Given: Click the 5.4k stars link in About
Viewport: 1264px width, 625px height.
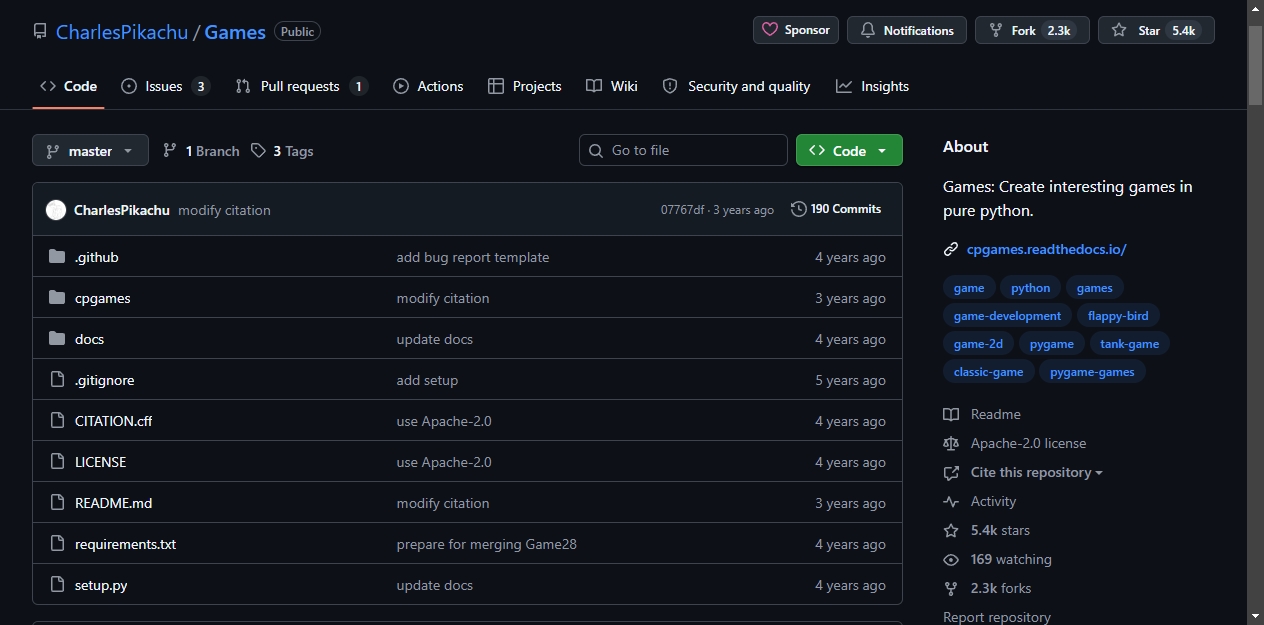Looking at the screenshot, I should [1000, 530].
